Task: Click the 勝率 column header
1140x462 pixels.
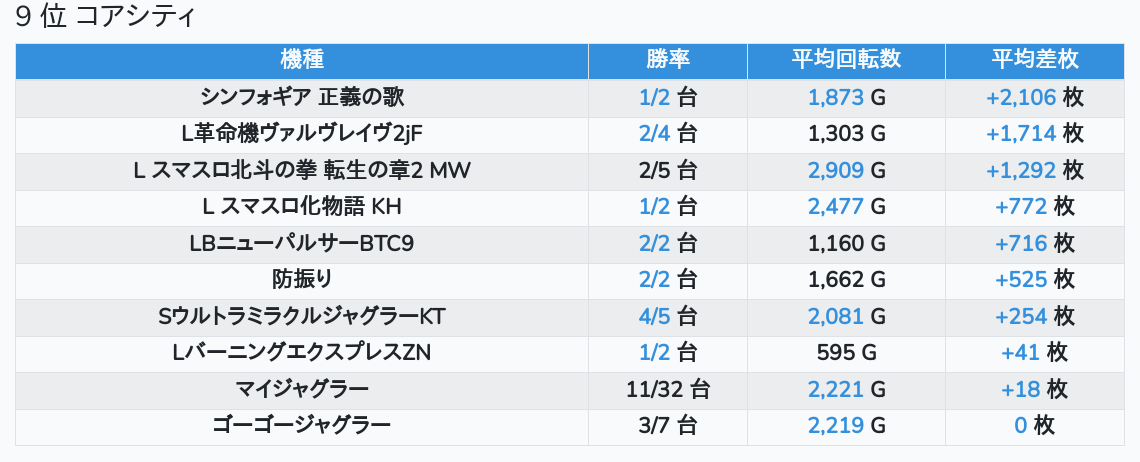Action: pyautogui.click(x=667, y=60)
